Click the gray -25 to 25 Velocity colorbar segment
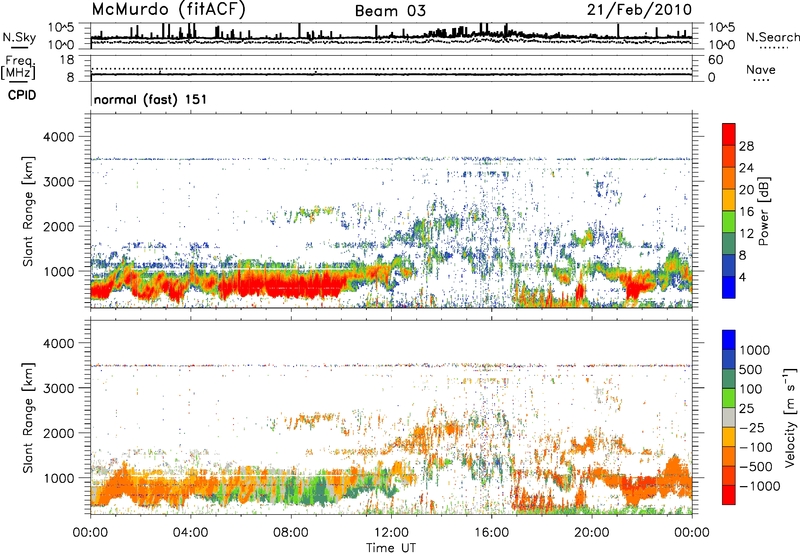Image resolution: width=800 pixels, height=554 pixels. tap(729, 417)
